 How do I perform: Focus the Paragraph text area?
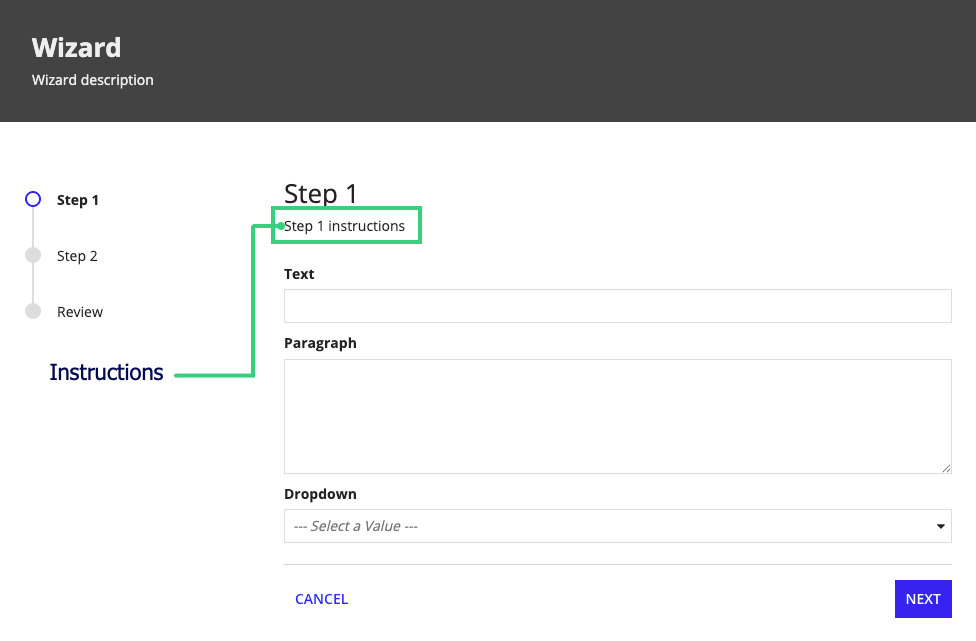617,416
